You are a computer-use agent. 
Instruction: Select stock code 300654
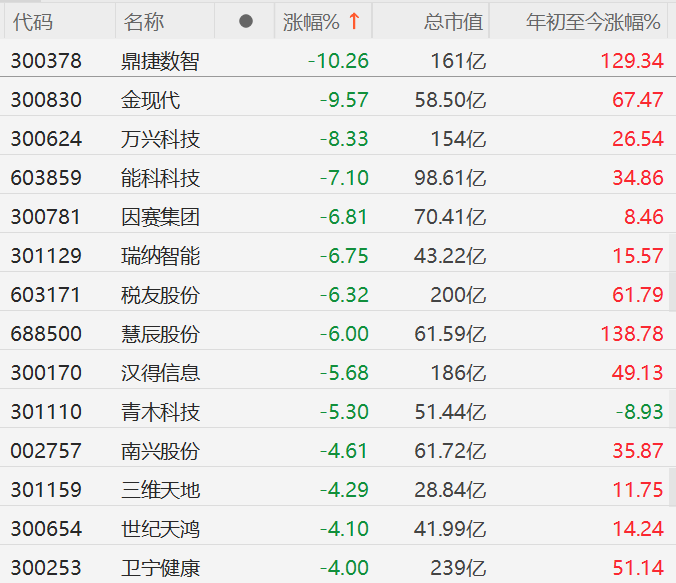click(x=46, y=529)
